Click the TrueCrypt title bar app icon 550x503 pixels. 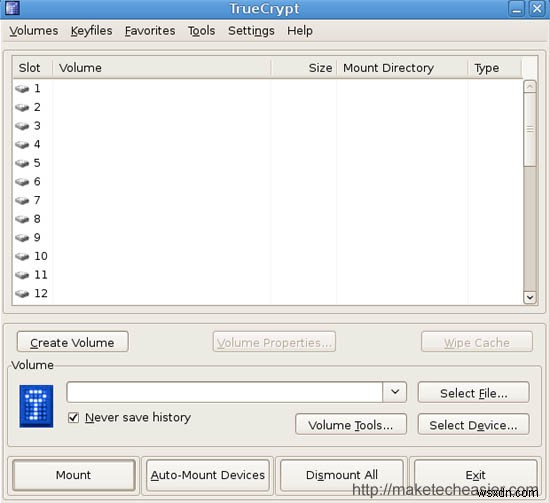[12, 8]
